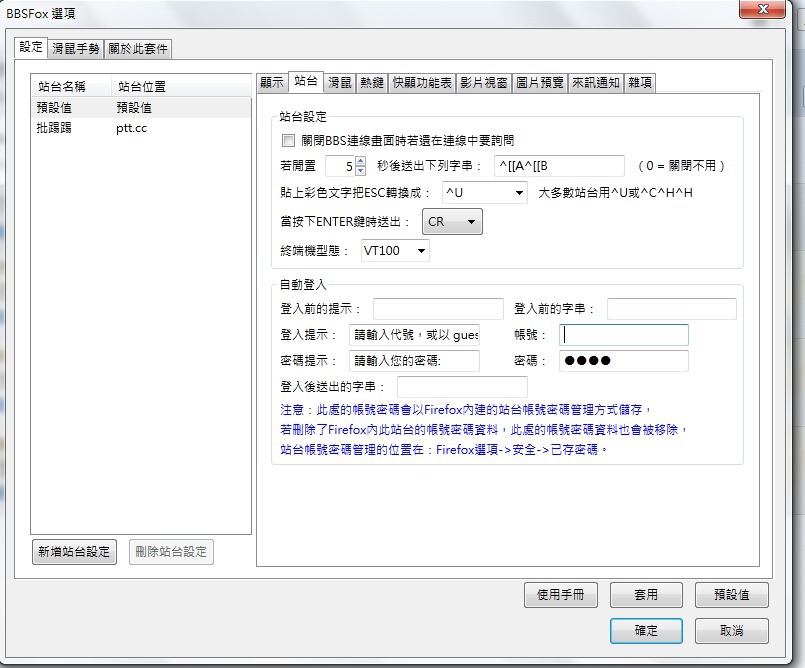Click the 套用 apply button
Image resolution: width=805 pixels, height=668 pixels.
point(646,595)
